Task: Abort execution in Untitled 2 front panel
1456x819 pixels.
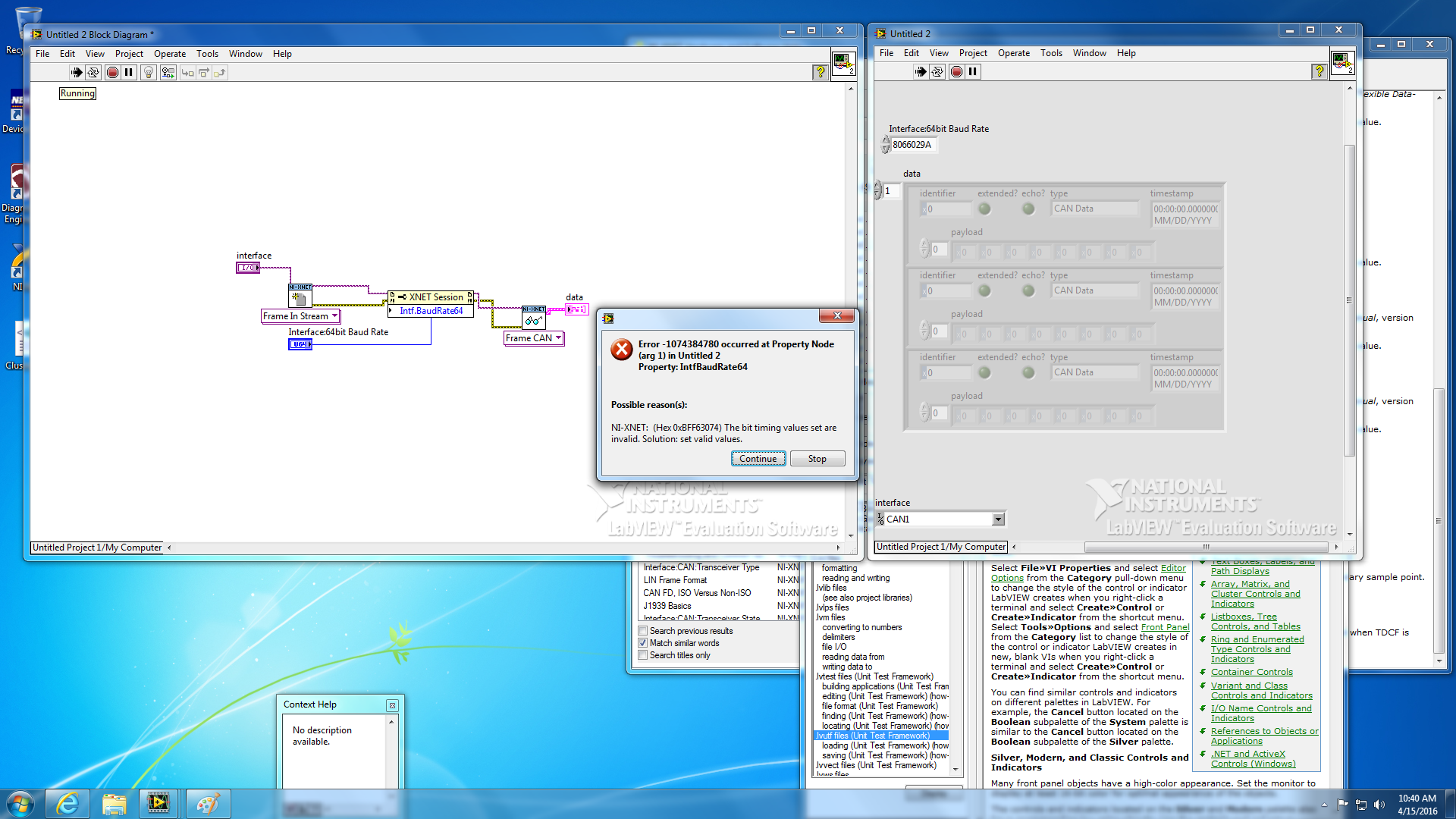Action: pos(956,72)
